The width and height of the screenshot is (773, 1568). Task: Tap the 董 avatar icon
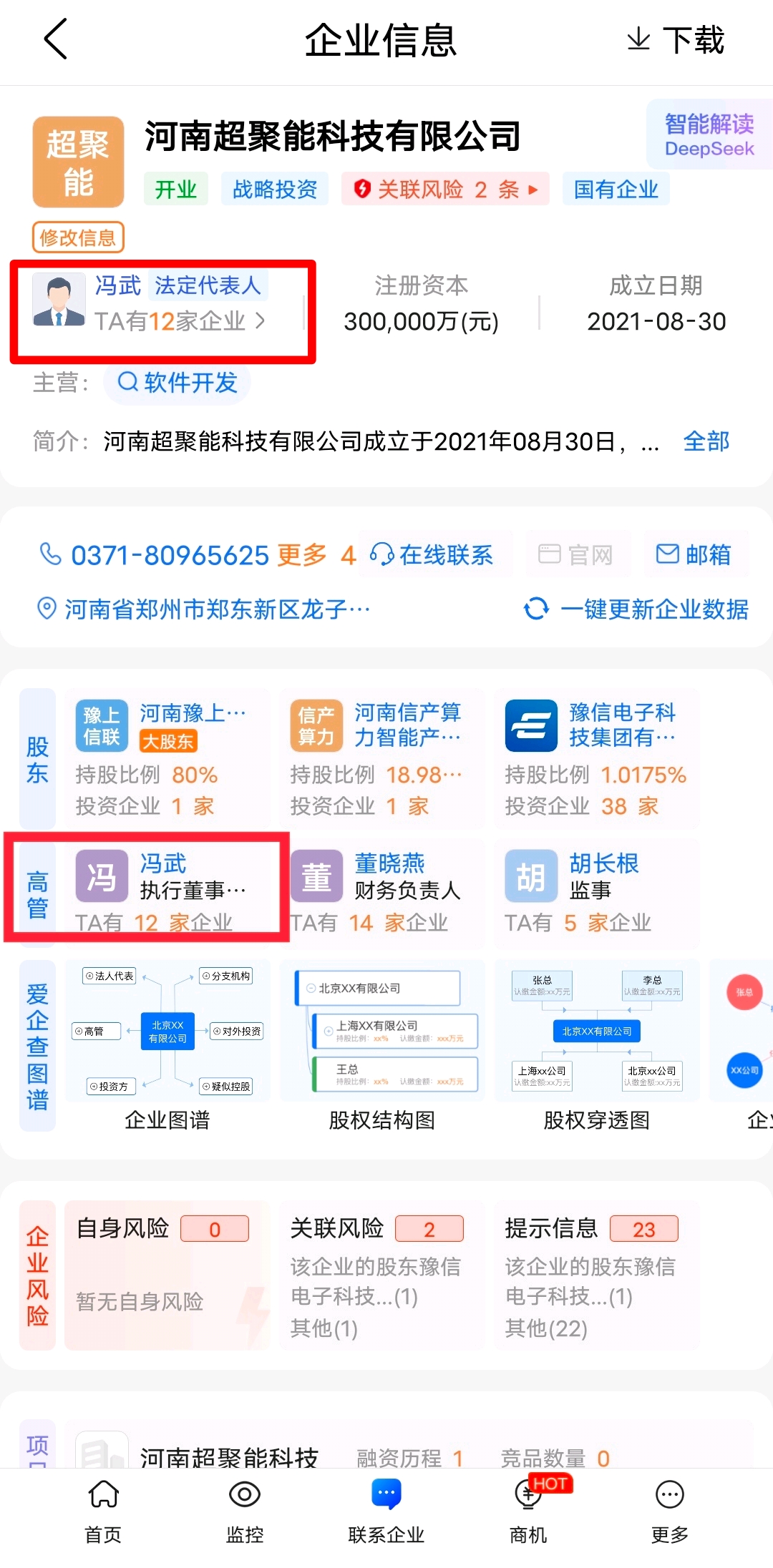(x=316, y=876)
